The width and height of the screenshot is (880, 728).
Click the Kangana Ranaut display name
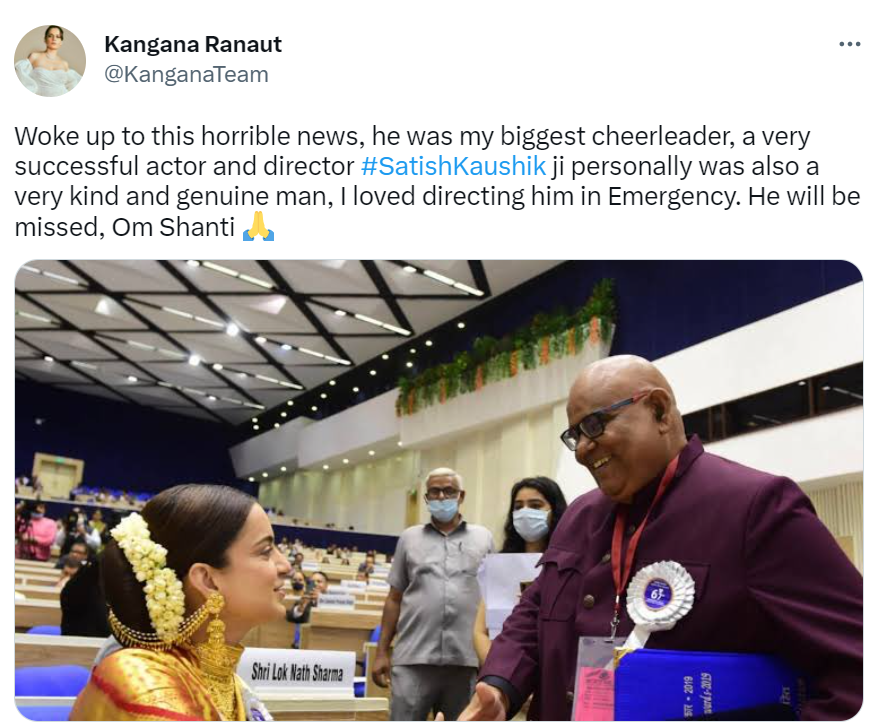pos(193,44)
